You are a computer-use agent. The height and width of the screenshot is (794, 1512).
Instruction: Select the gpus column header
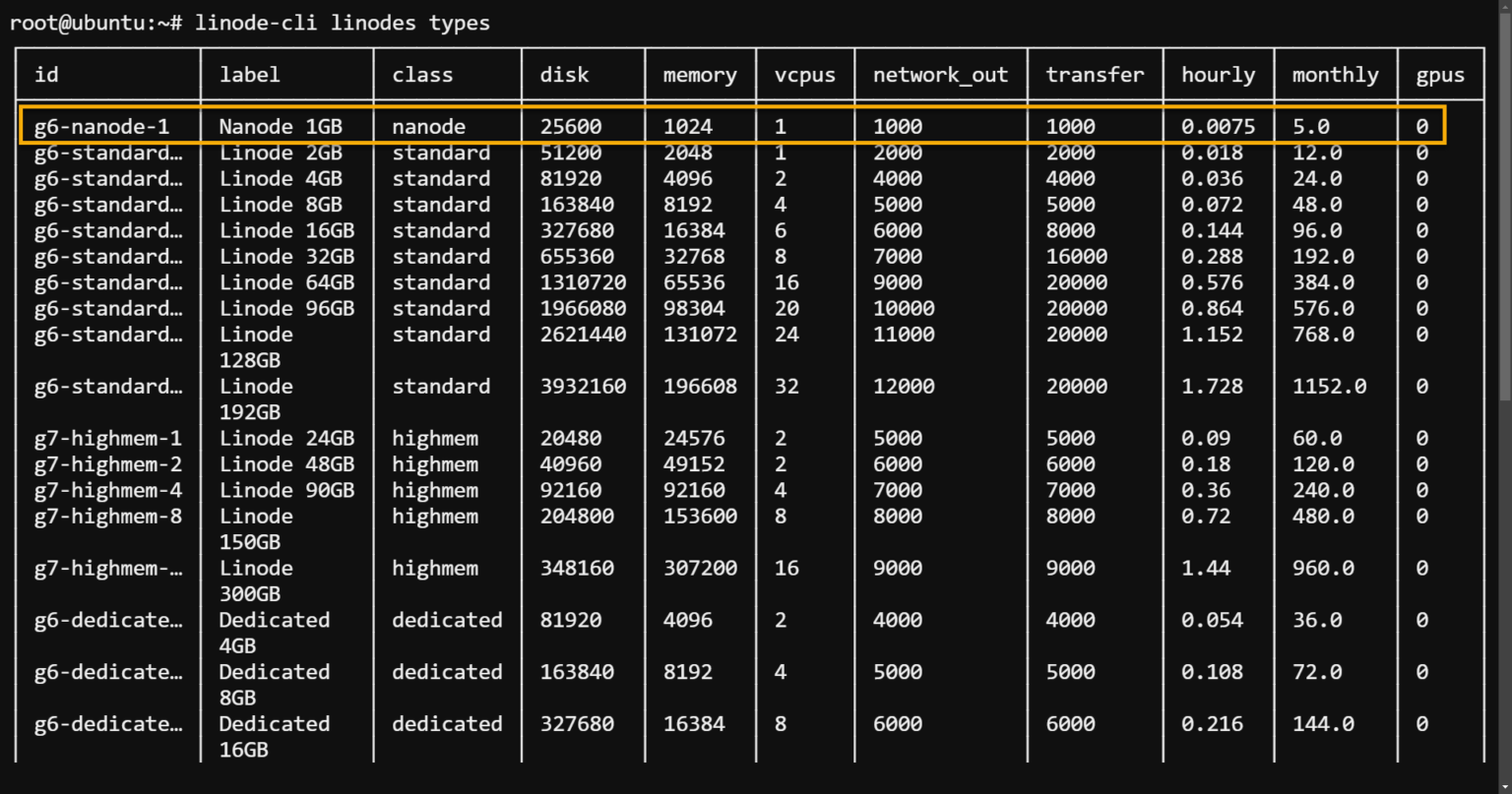click(1440, 74)
